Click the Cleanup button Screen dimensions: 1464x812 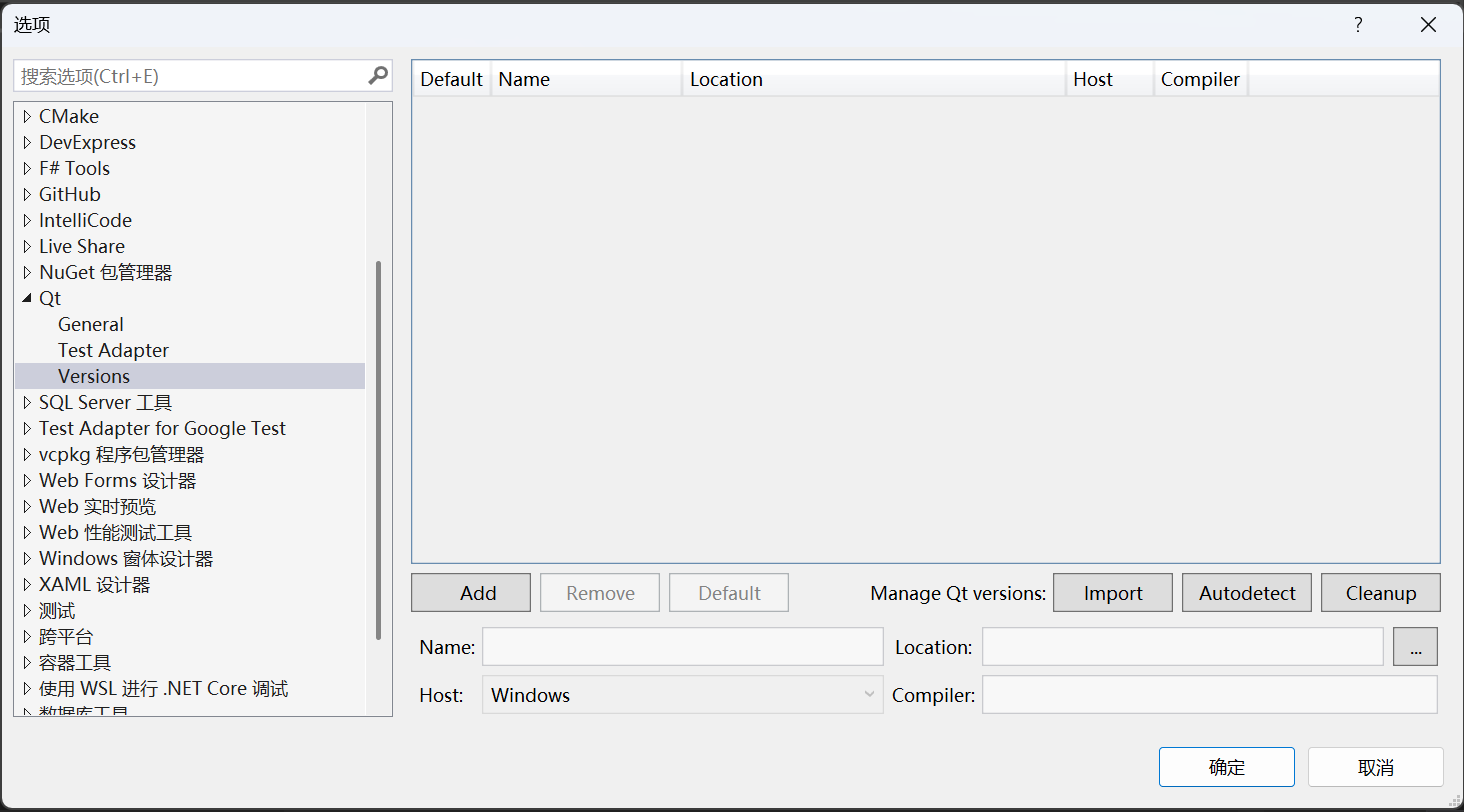pos(1380,592)
